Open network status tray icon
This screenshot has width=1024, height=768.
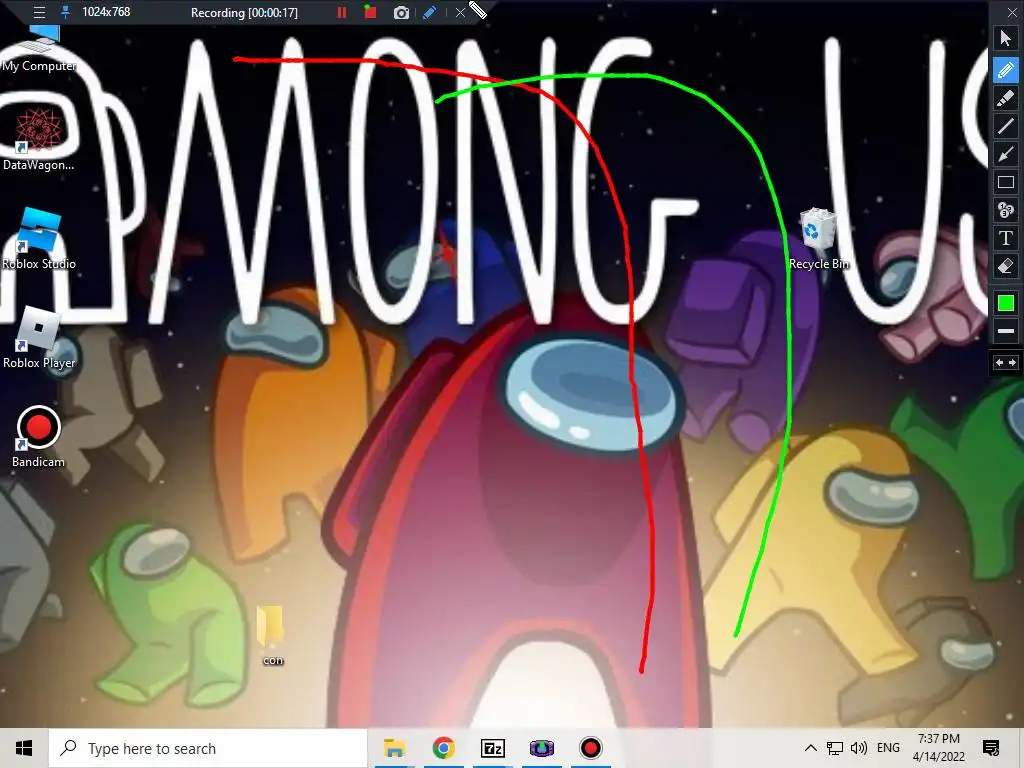point(835,748)
